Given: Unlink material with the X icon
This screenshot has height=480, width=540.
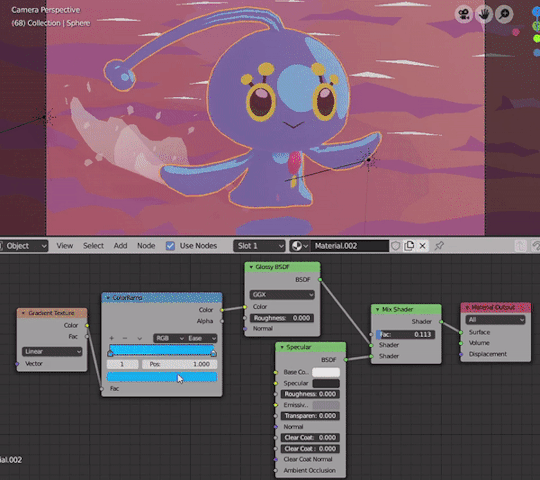Looking at the screenshot, I should 423,246.
